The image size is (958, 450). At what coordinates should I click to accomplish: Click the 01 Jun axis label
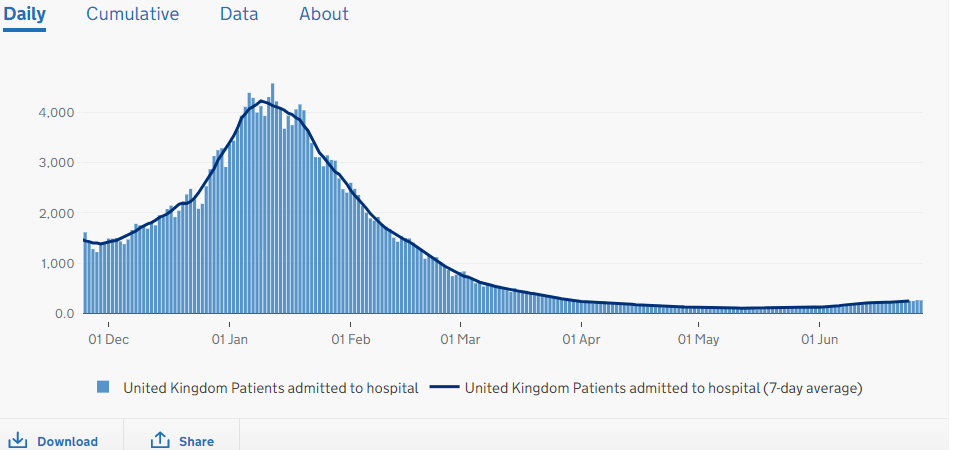(819, 340)
